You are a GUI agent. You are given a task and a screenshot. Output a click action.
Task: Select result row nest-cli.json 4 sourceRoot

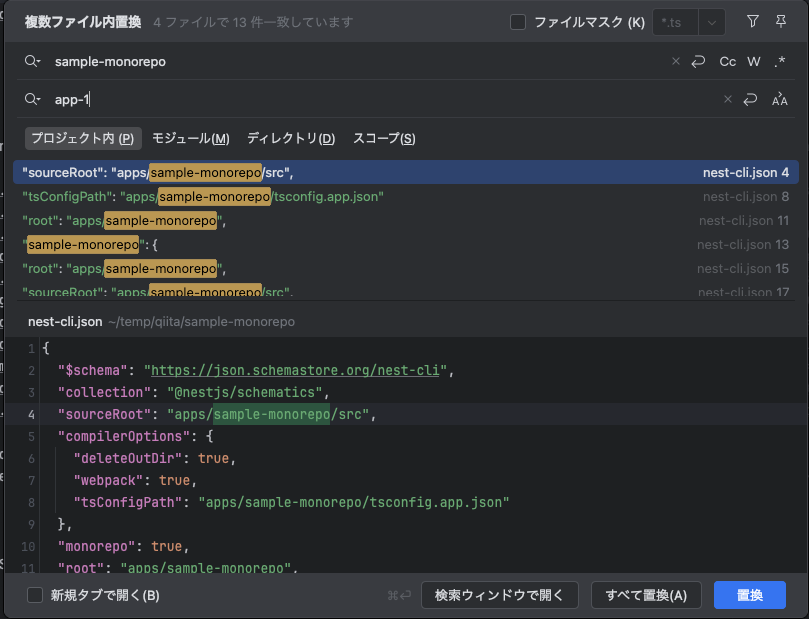[x=406, y=172]
